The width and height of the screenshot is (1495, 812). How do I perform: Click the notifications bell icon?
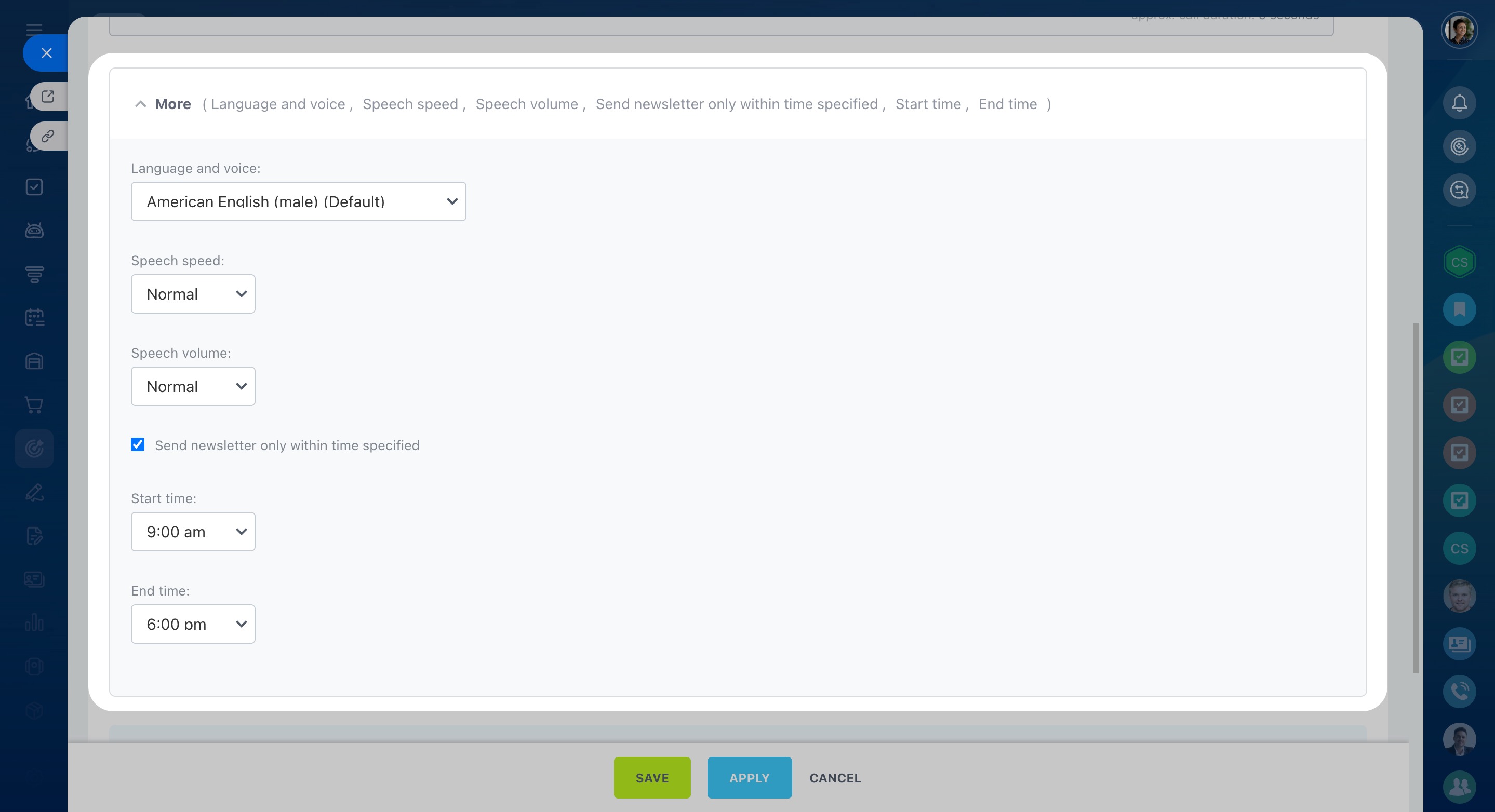click(1459, 103)
